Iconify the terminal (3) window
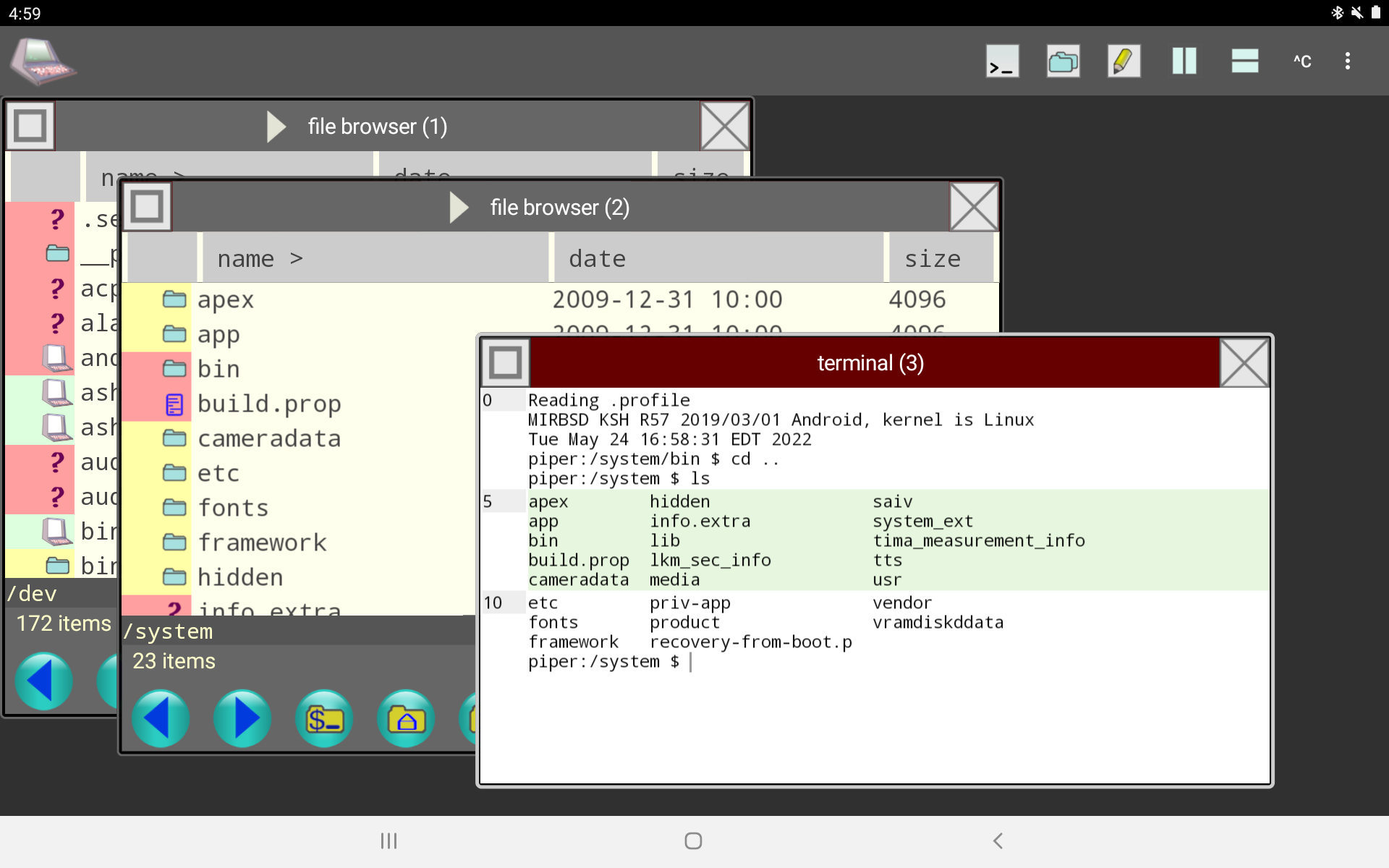 click(x=505, y=362)
